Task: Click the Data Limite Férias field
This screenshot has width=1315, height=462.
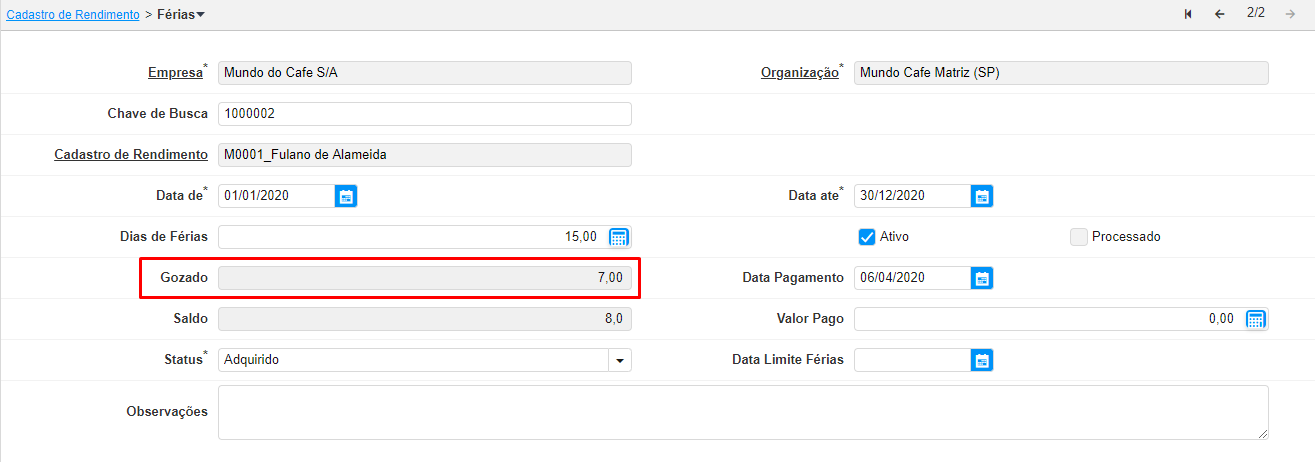Action: (x=912, y=360)
